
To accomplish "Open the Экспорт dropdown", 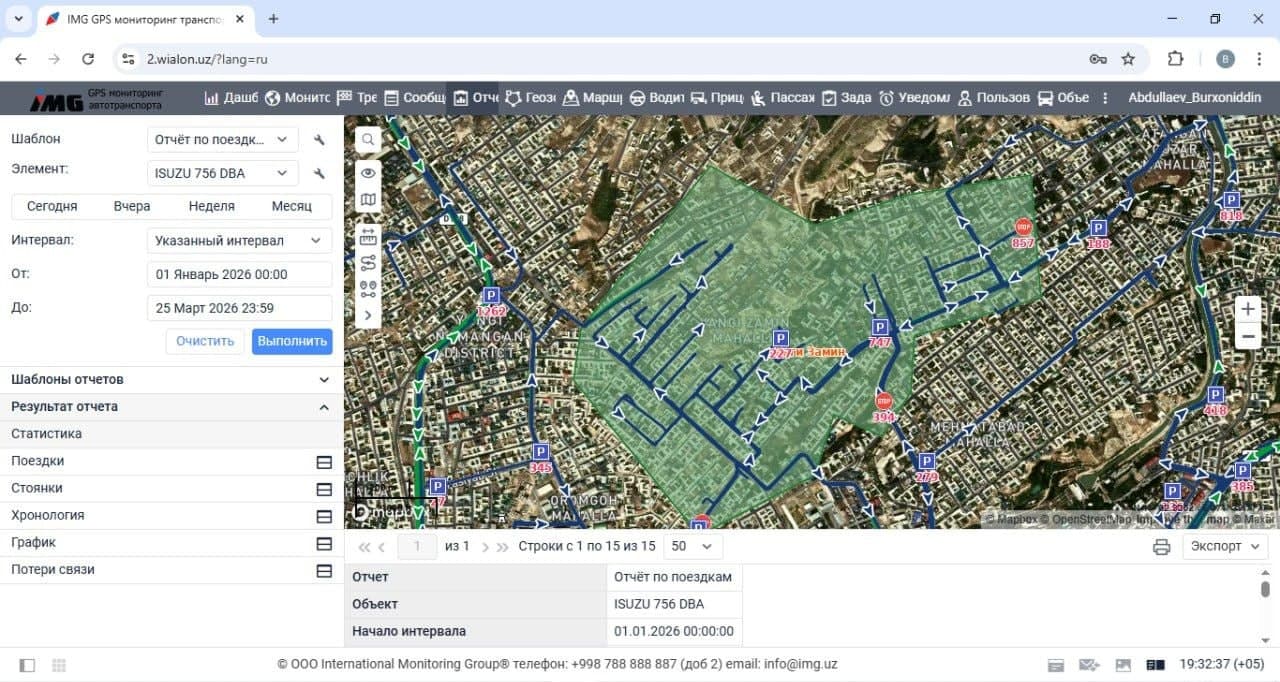I will coord(1224,547).
